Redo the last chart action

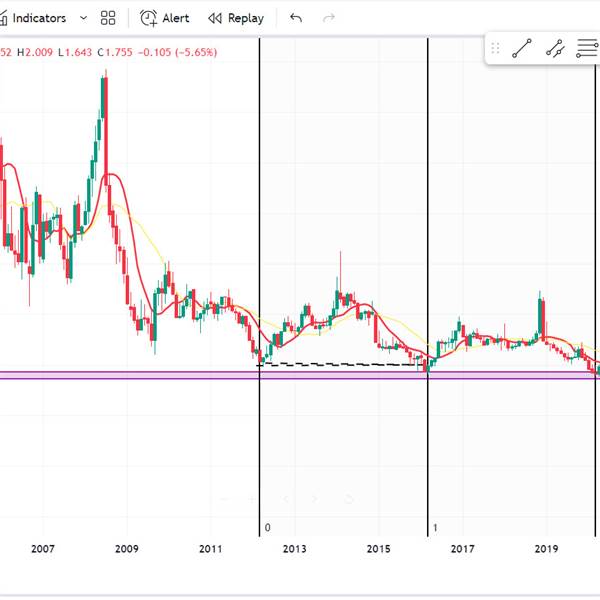[x=329, y=18]
